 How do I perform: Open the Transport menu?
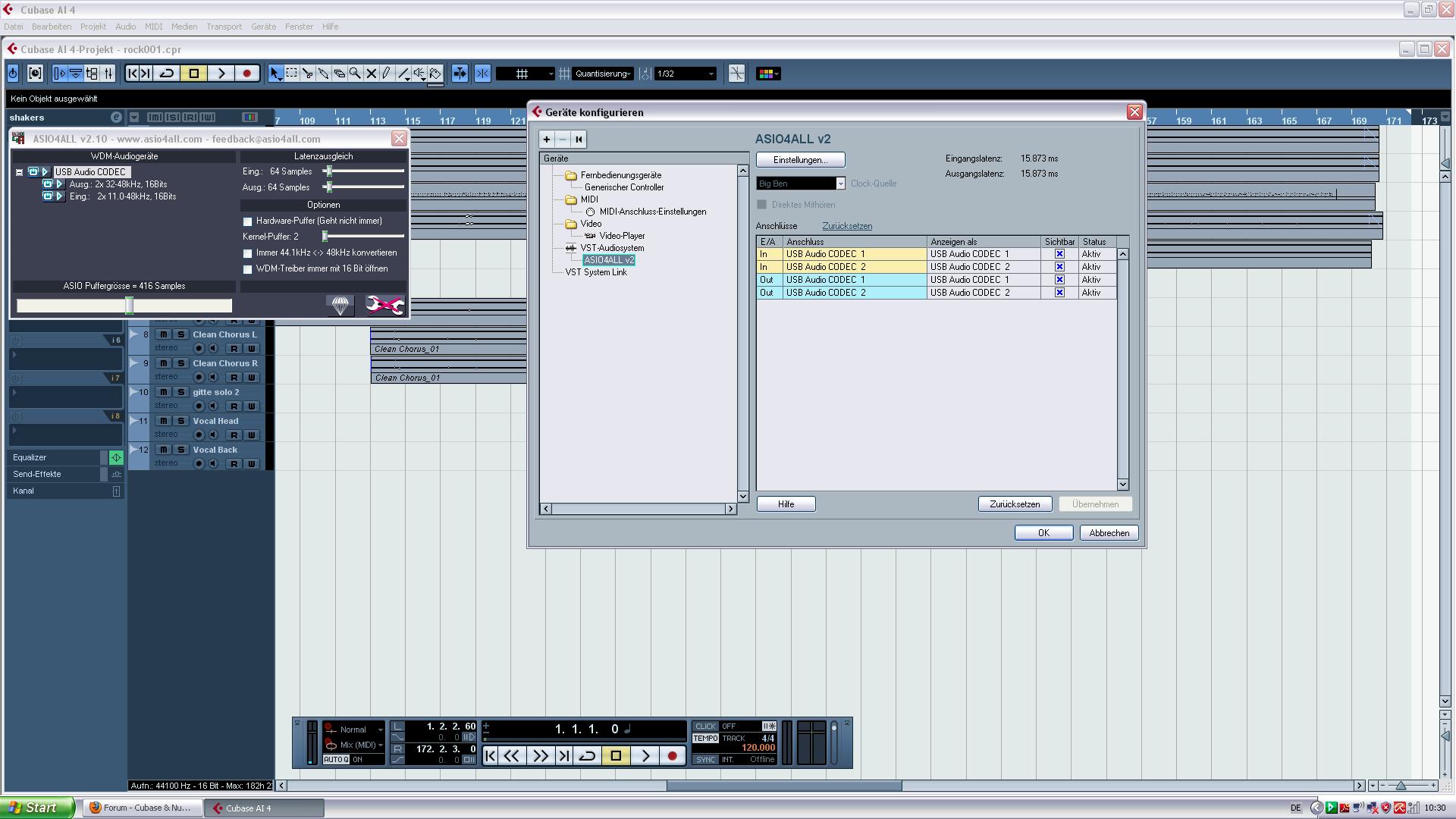(224, 27)
